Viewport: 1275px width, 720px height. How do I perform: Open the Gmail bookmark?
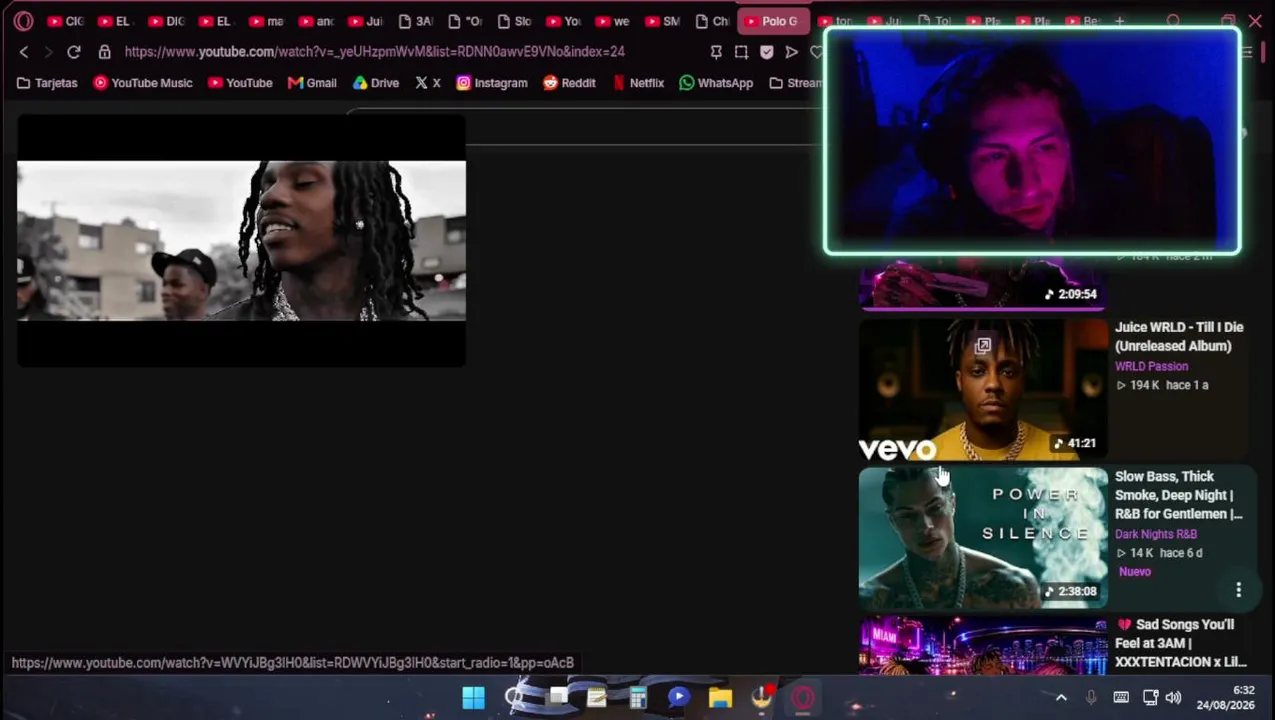click(x=312, y=83)
